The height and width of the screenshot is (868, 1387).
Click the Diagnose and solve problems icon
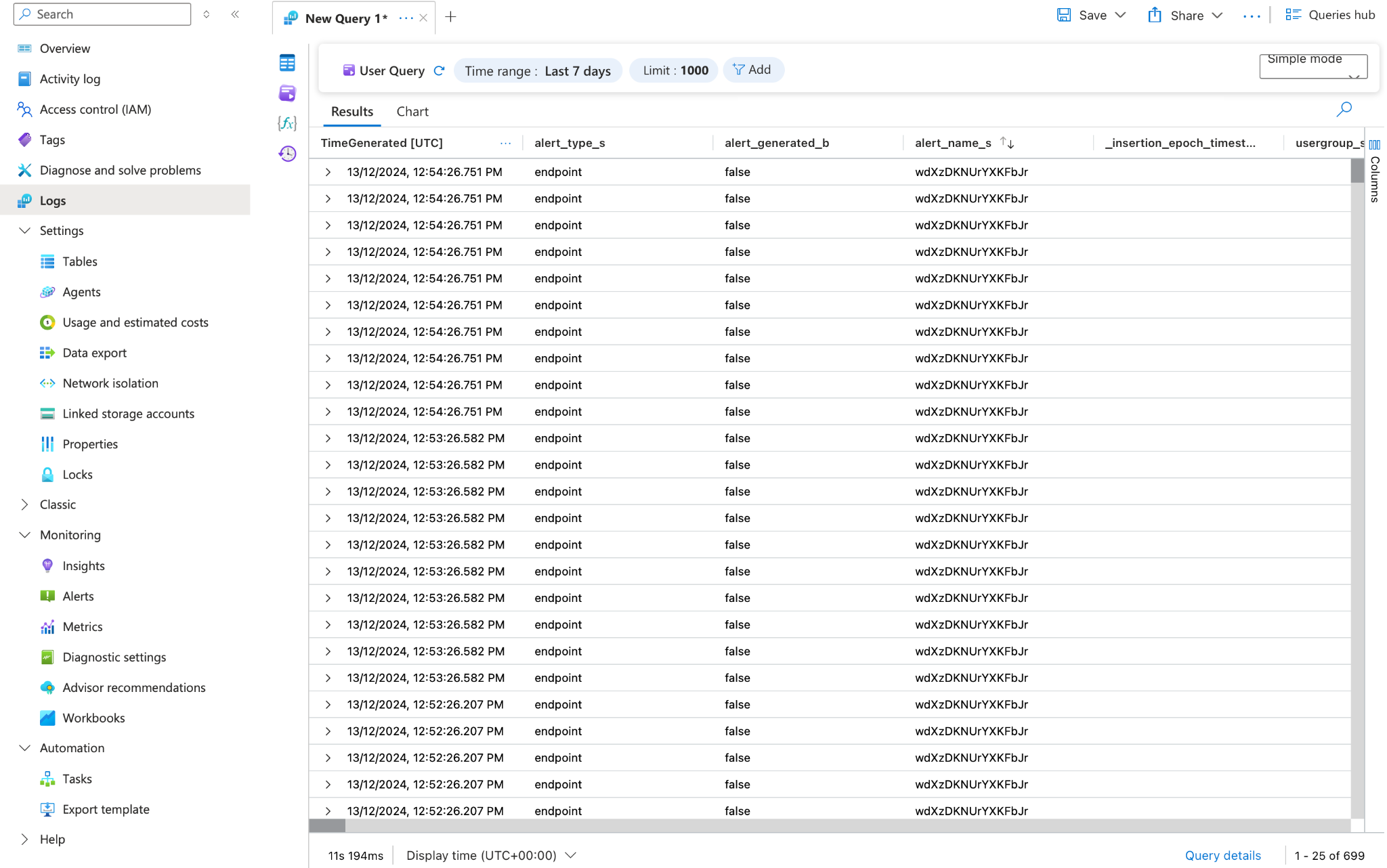click(x=24, y=171)
